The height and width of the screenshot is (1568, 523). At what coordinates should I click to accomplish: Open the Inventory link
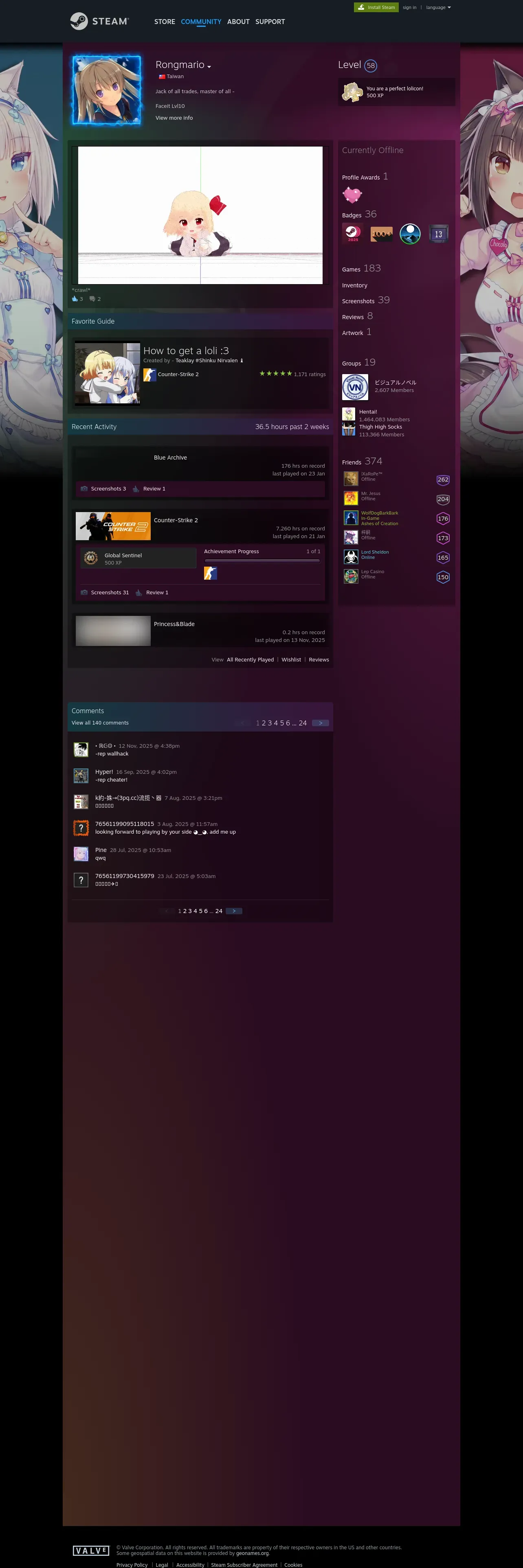pyautogui.click(x=354, y=285)
